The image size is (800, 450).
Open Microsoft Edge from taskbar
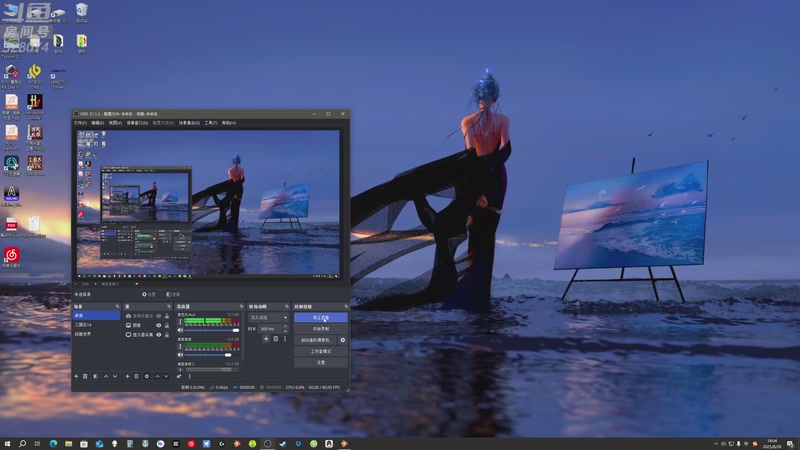tap(53, 444)
